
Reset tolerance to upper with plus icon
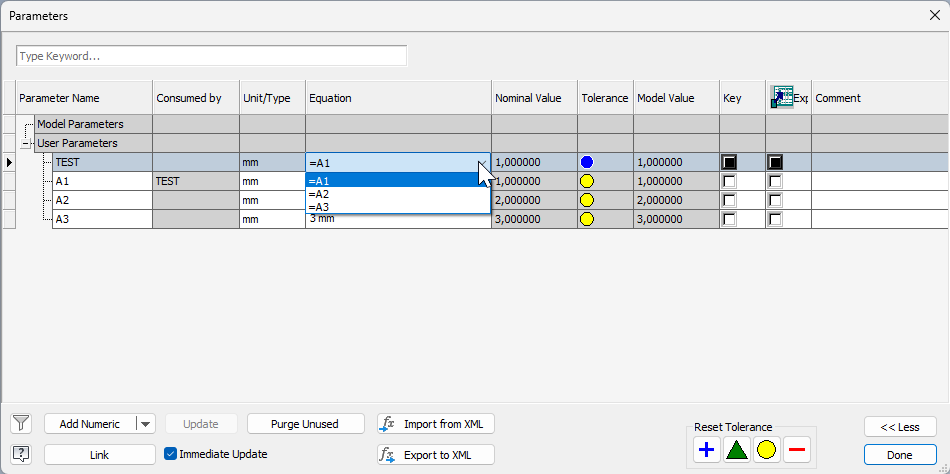tap(706, 450)
